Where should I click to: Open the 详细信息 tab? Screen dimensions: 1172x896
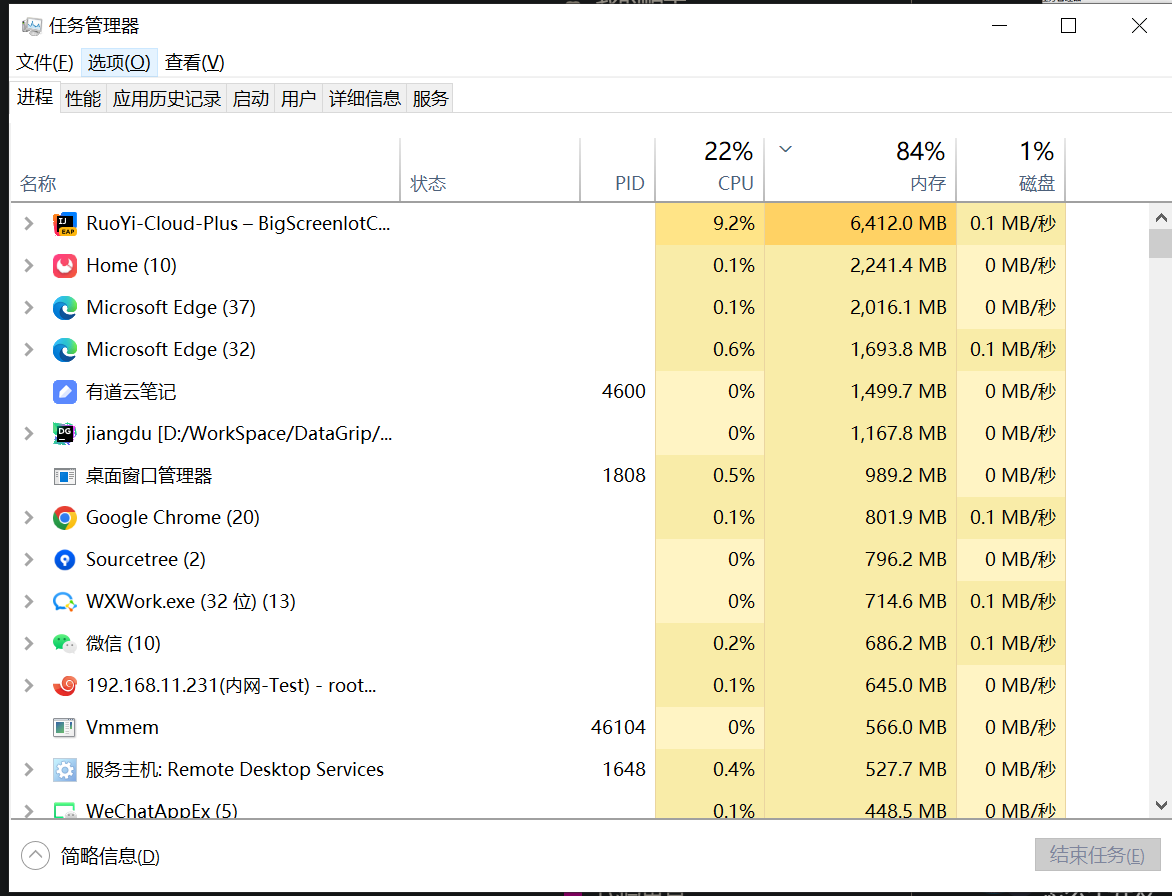click(365, 99)
